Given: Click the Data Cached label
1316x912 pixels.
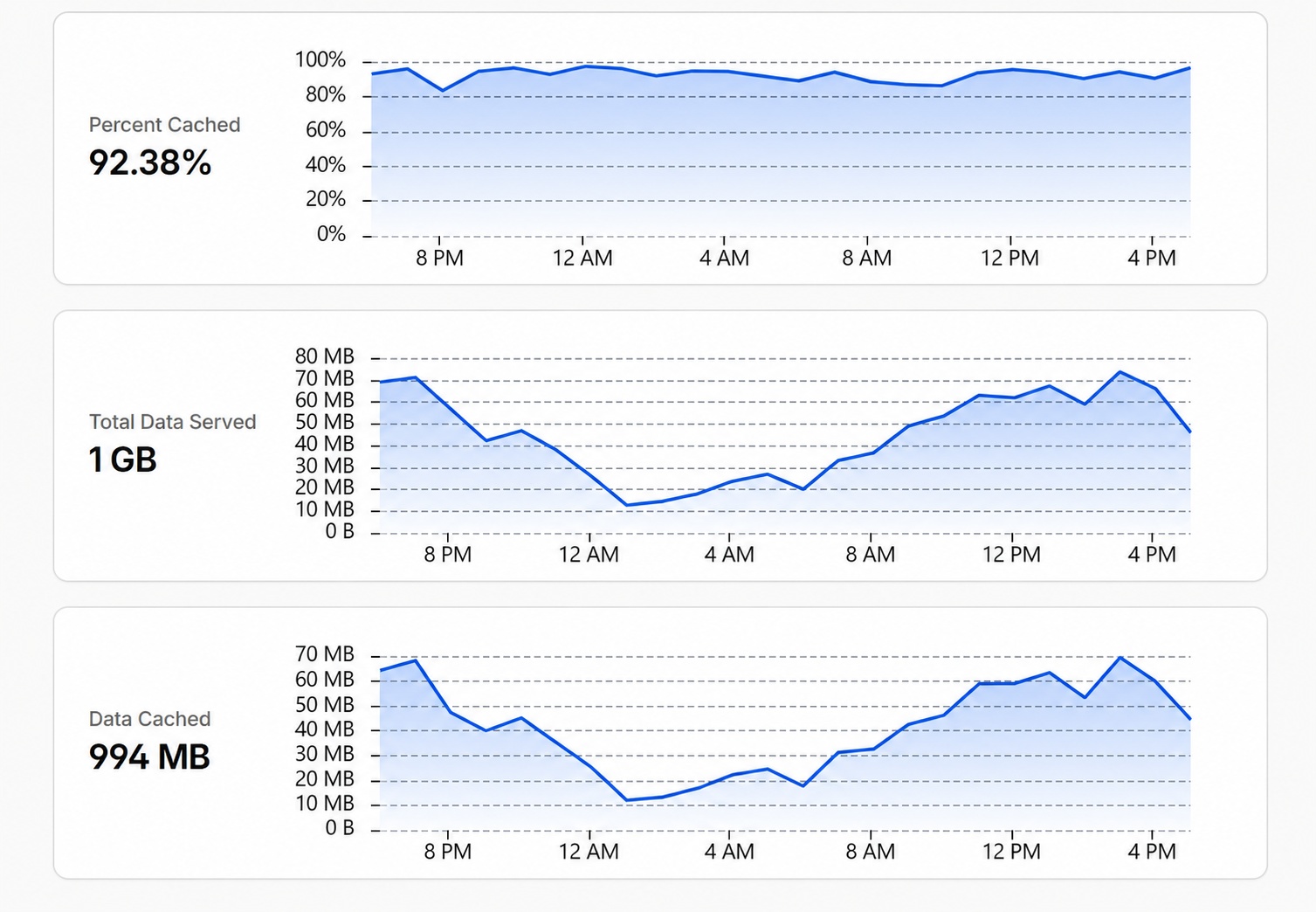Looking at the screenshot, I should point(150,719).
